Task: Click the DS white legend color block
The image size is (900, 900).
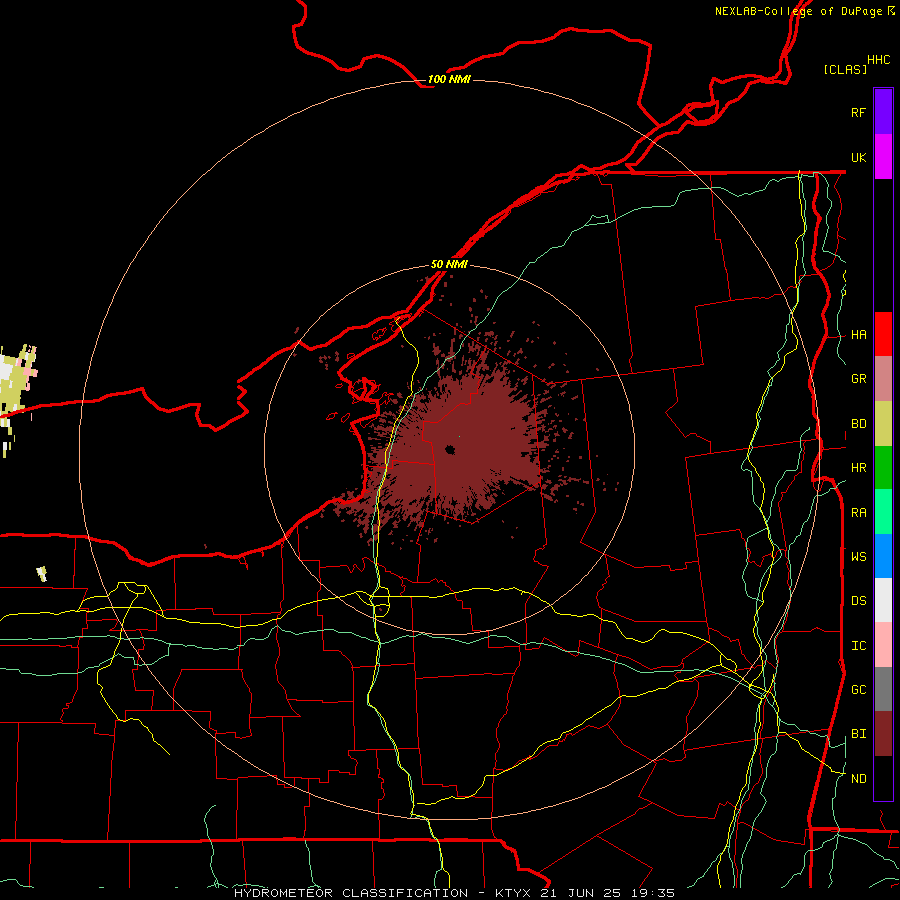Action: (883, 600)
